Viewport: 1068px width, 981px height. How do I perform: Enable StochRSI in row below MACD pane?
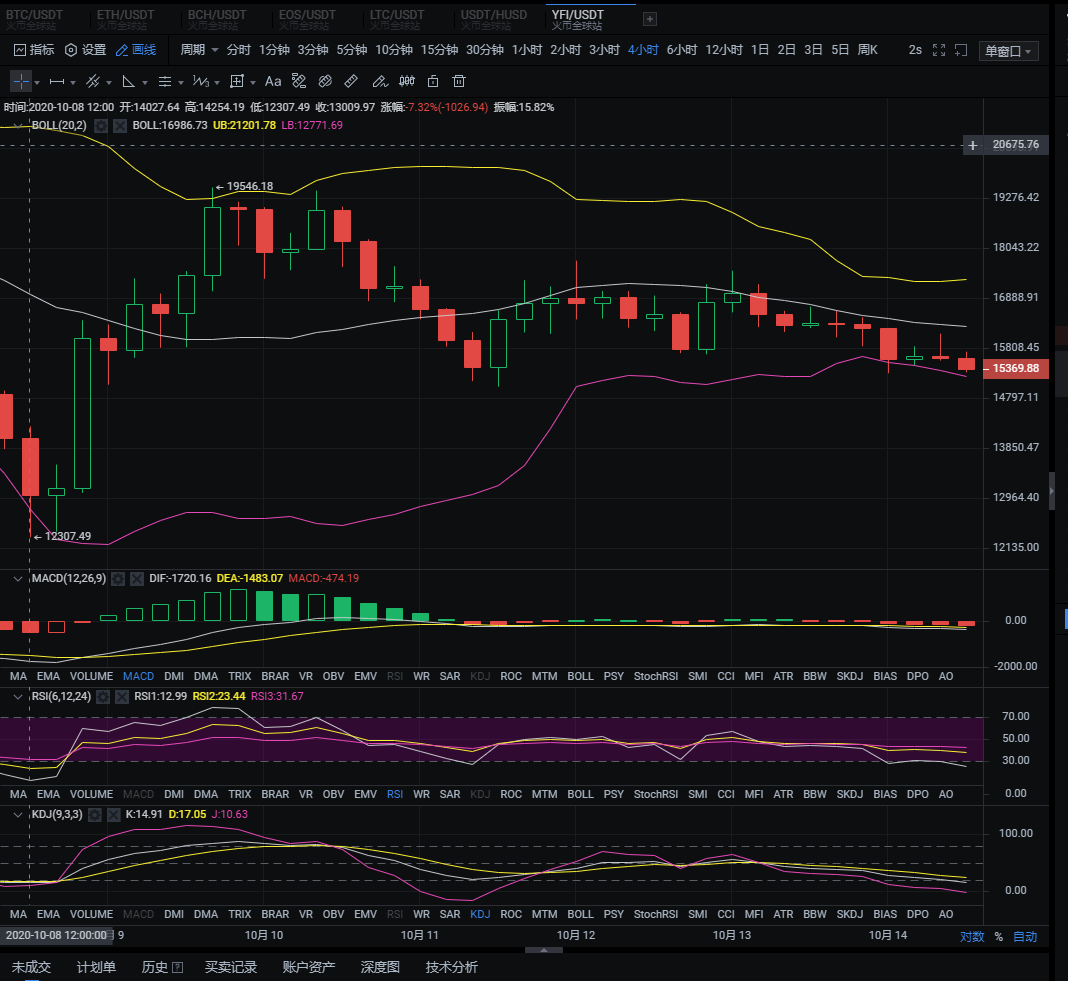[x=656, y=676]
